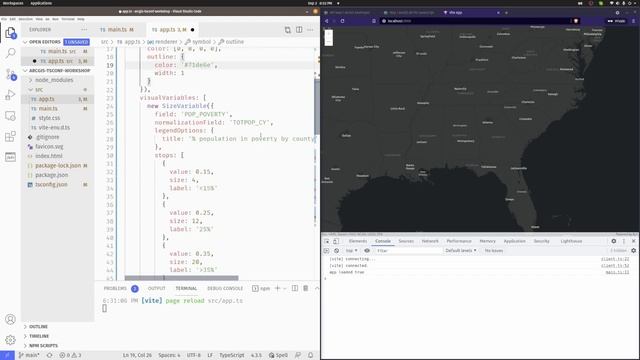The height and width of the screenshot is (360, 640).
Task: Switch to the Output panel tab
Action: pyautogui.click(x=157, y=288)
